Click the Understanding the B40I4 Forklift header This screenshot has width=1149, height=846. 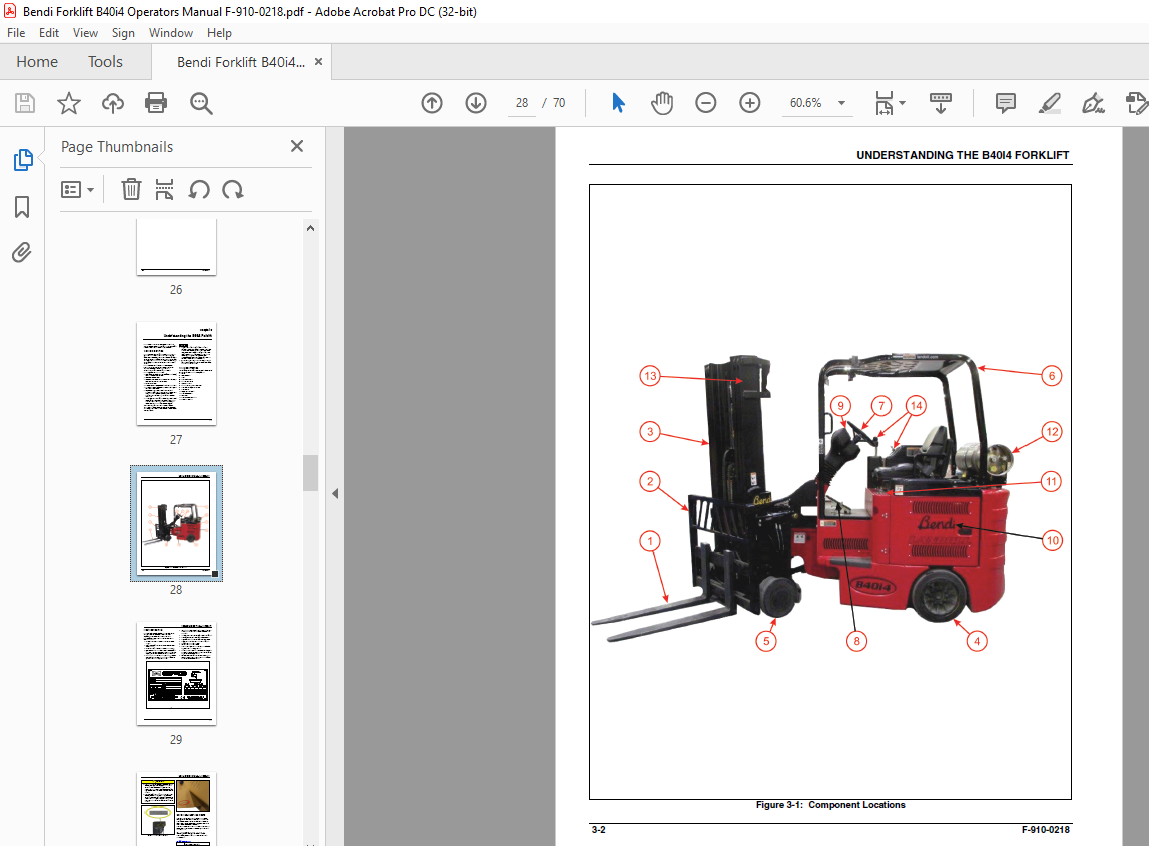coord(962,155)
